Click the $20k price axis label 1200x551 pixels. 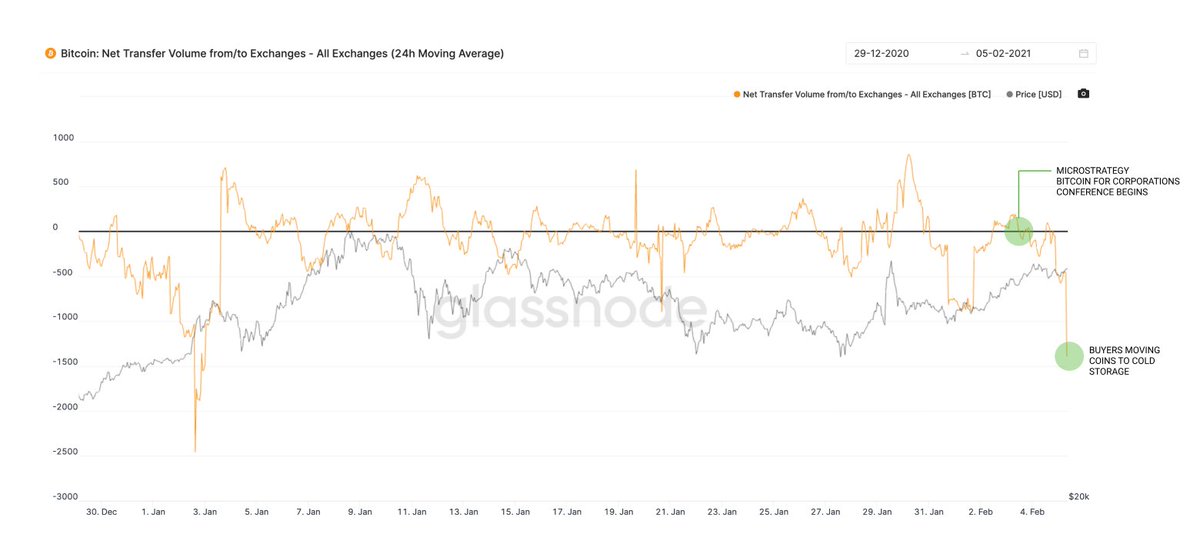[x=1079, y=496]
